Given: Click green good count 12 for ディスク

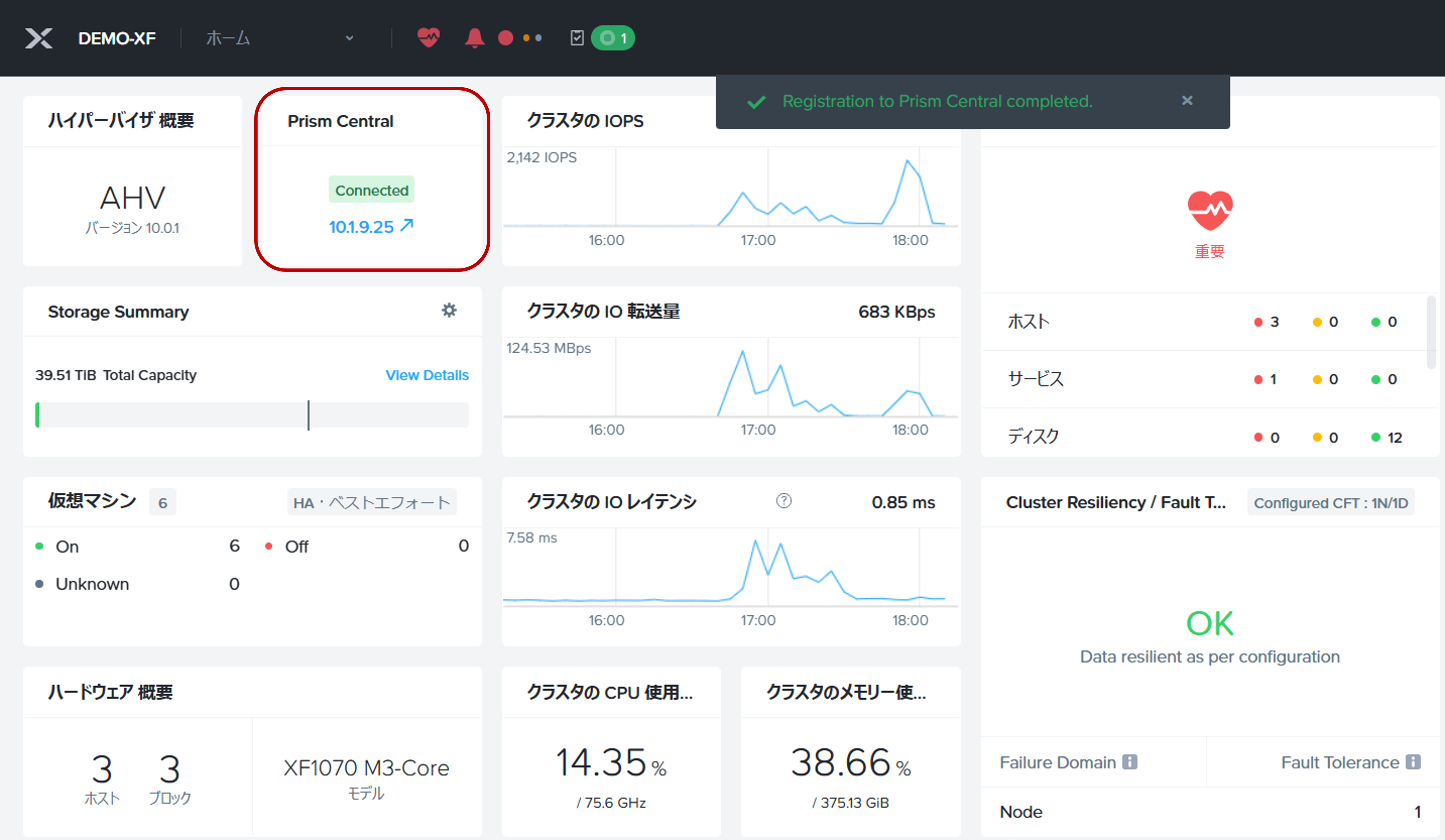Looking at the screenshot, I should pos(1387,437).
